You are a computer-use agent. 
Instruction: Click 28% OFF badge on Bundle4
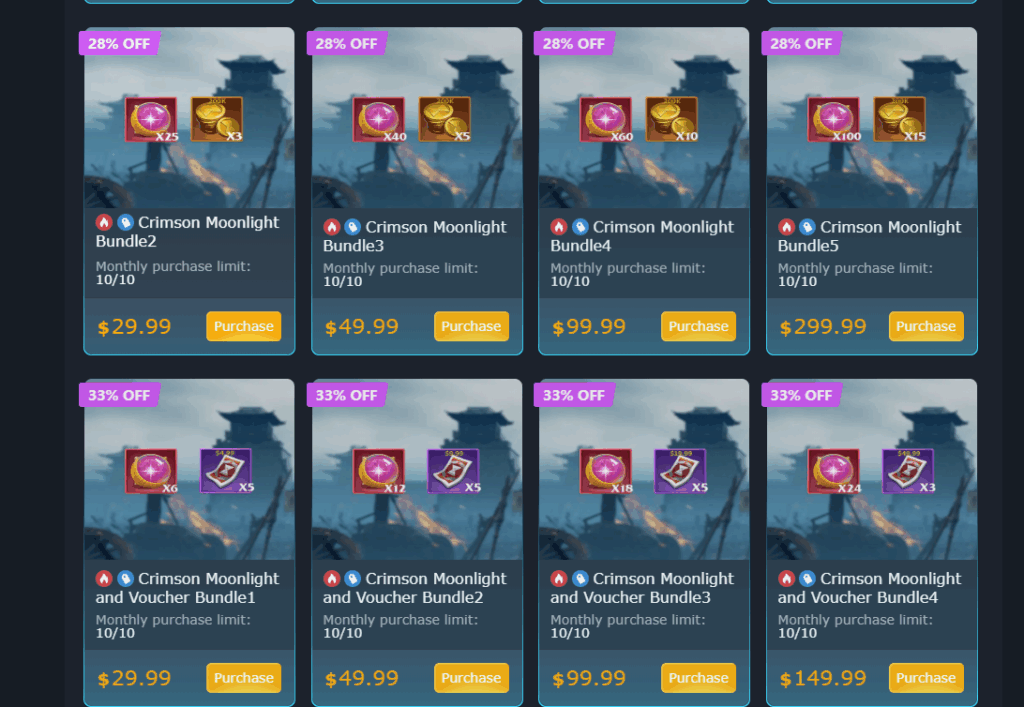[573, 44]
